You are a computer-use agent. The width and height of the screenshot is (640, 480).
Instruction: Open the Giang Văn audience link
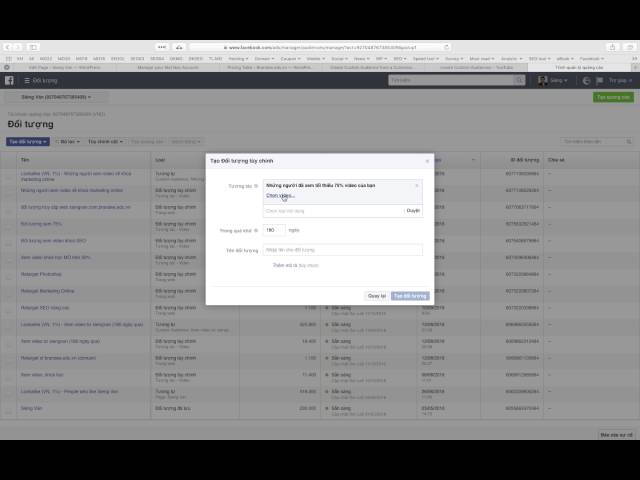click(31, 408)
